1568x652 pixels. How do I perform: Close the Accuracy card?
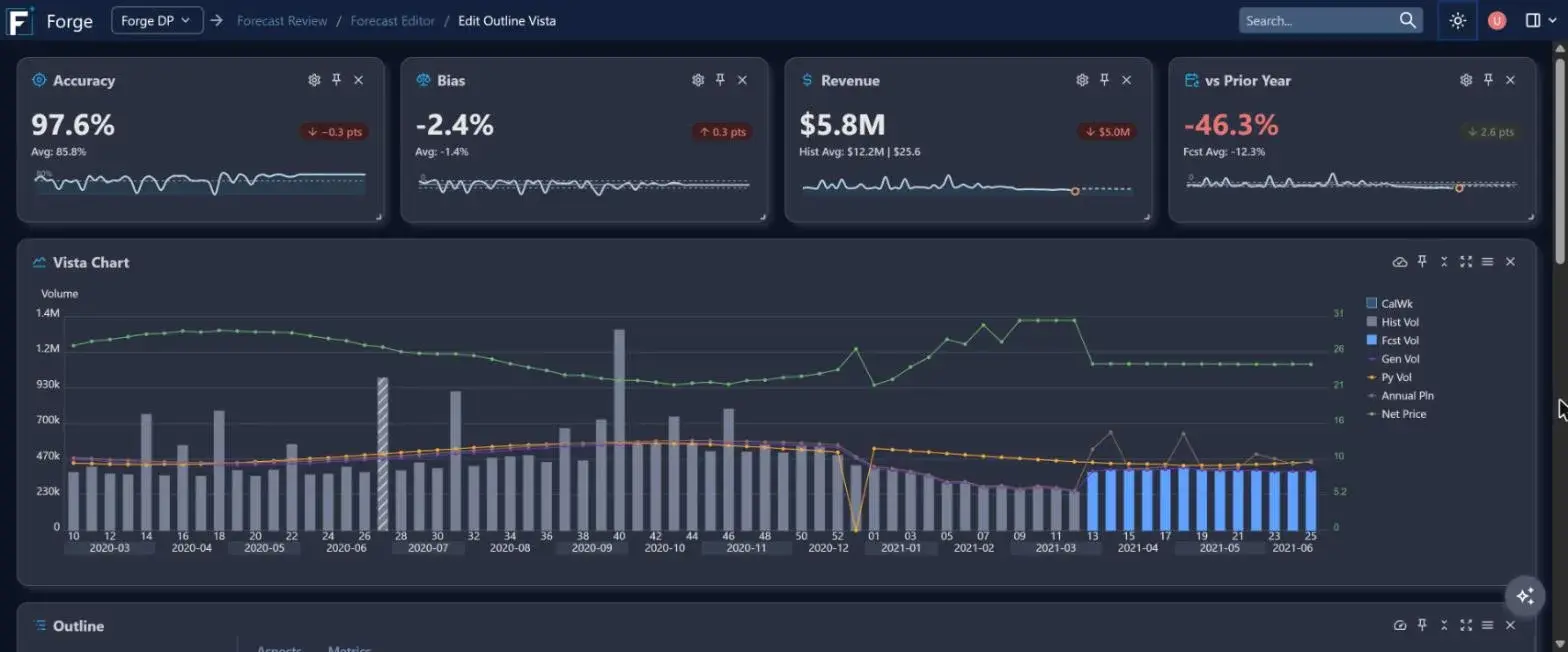358,80
